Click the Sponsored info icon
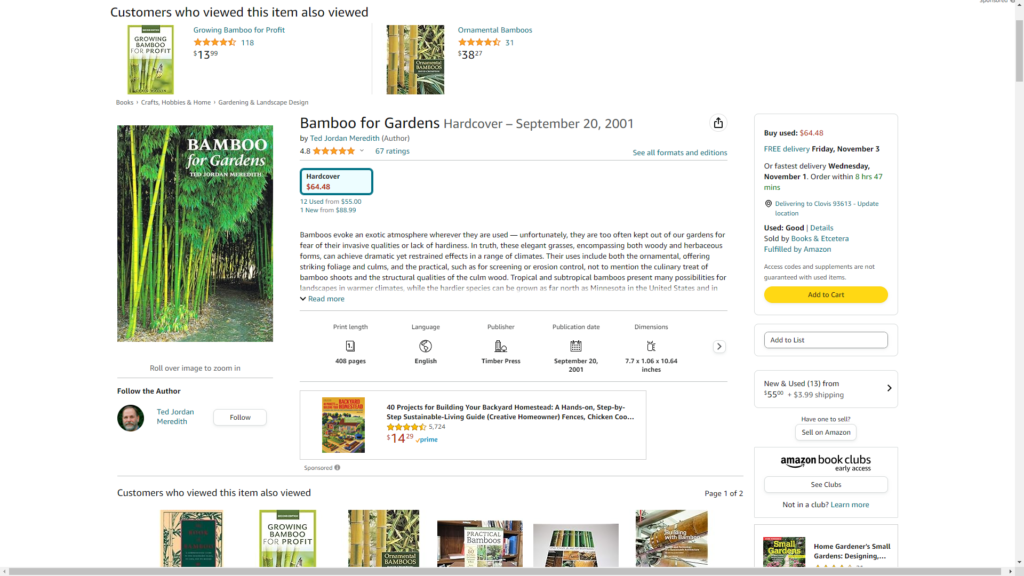The image size is (1024, 576). 337,468
